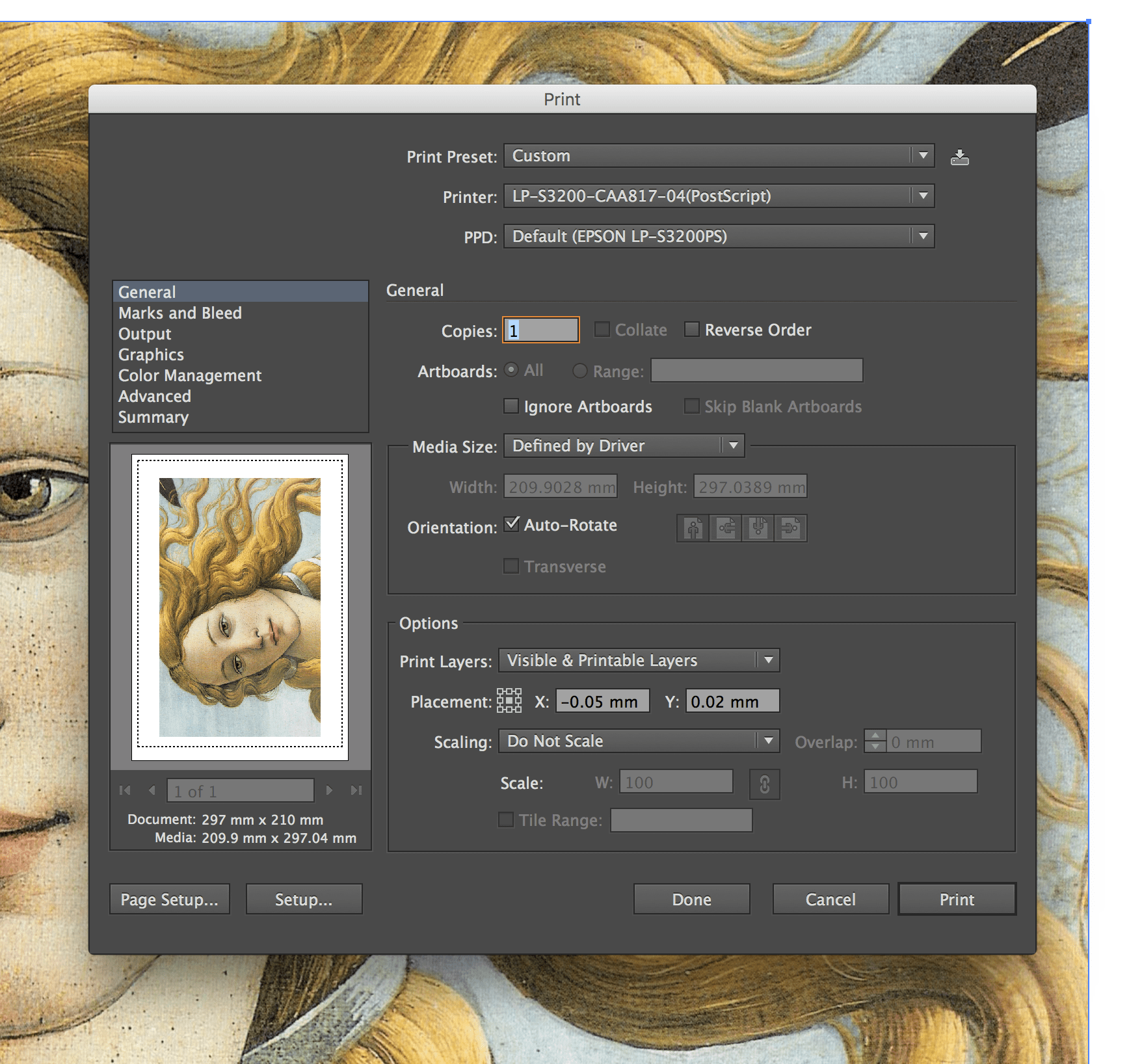
Task: Toggle the scale link proportions icon
Action: pyautogui.click(x=765, y=784)
